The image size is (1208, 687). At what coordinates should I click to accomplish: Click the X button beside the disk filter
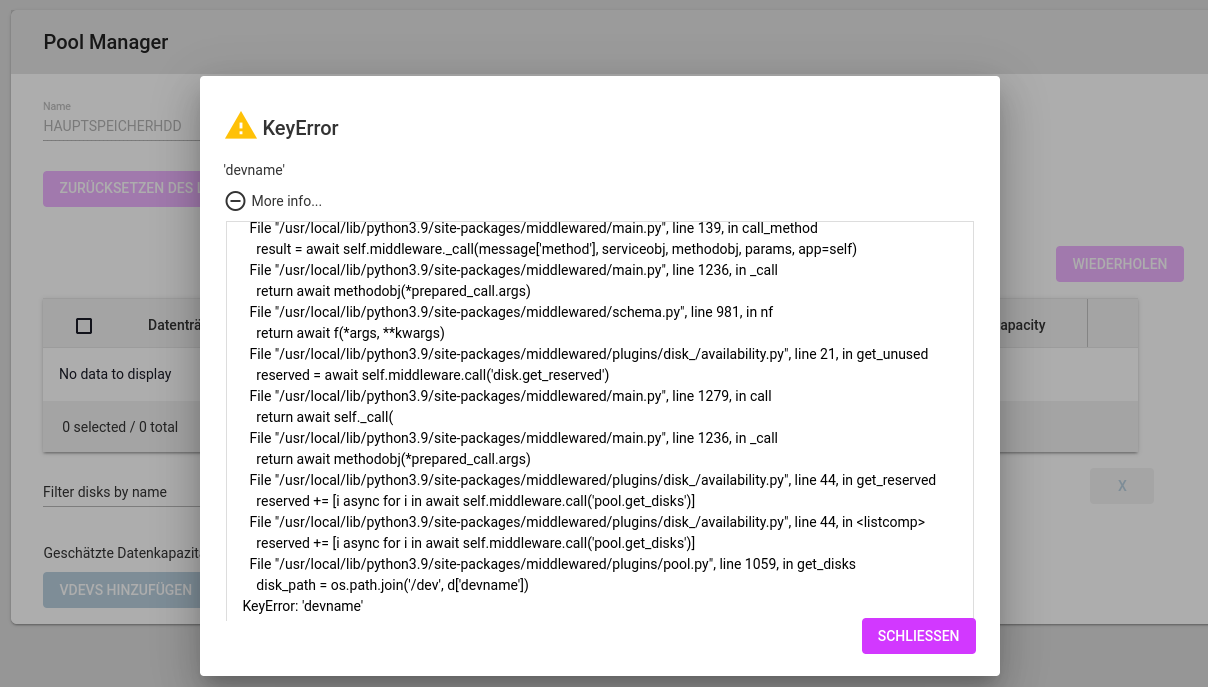(x=1121, y=486)
